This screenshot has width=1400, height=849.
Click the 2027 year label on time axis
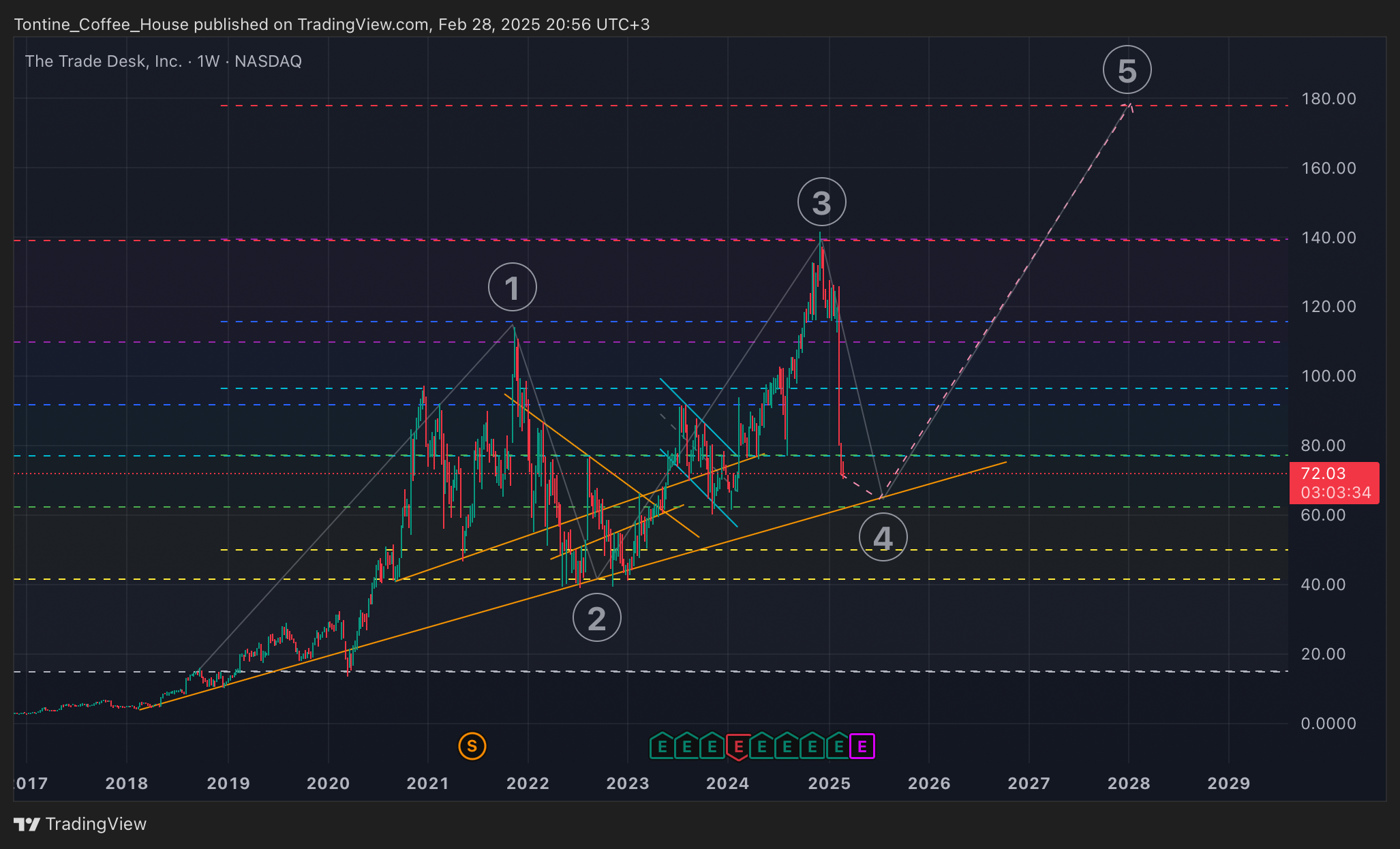pos(1029,784)
